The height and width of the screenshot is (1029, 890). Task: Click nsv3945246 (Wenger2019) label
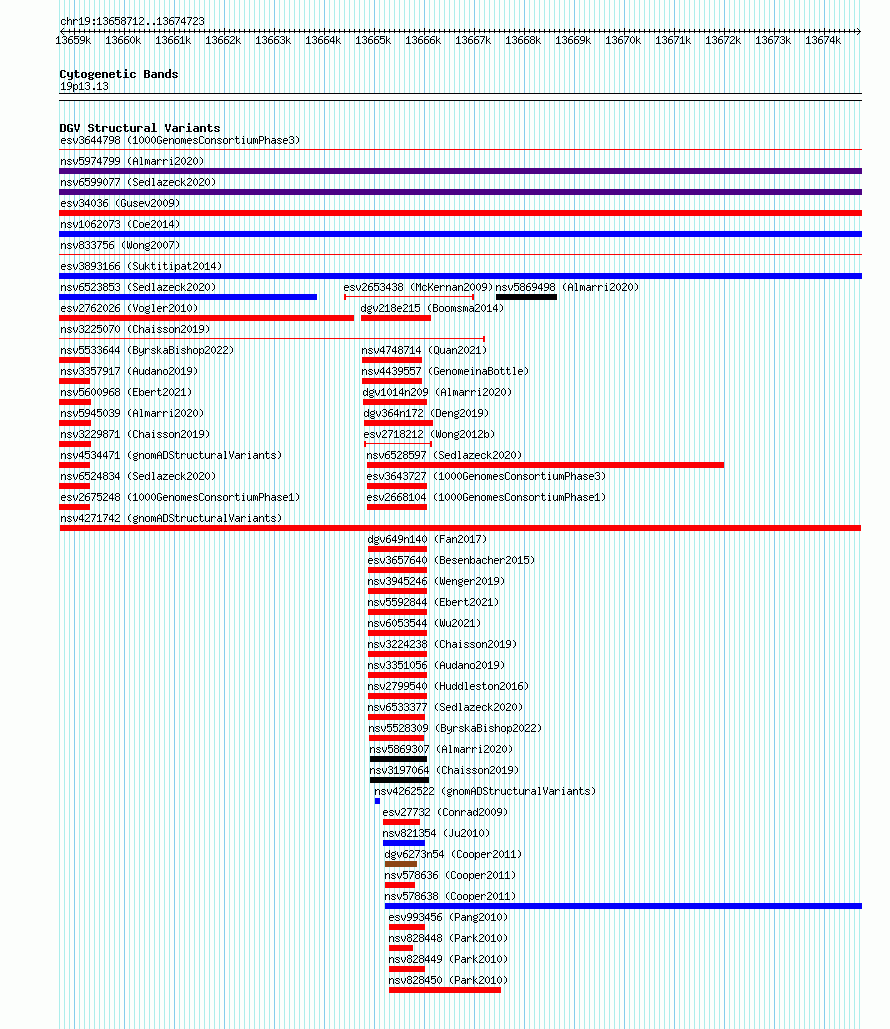click(436, 581)
